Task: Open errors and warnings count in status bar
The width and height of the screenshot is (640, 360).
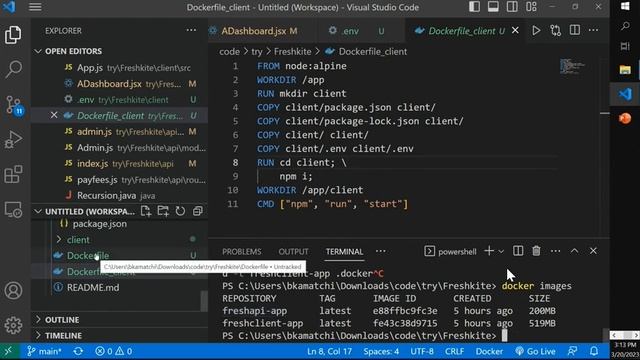Action: 113,351
